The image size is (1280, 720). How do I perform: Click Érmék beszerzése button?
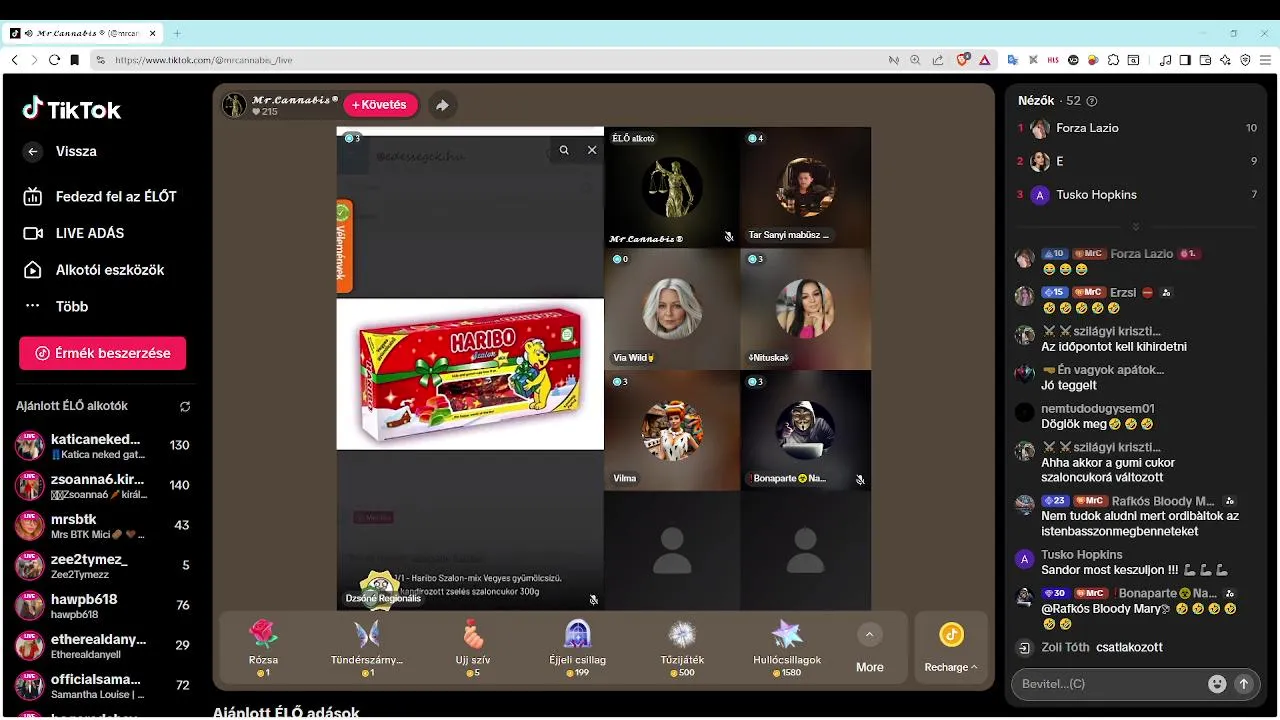coord(102,353)
